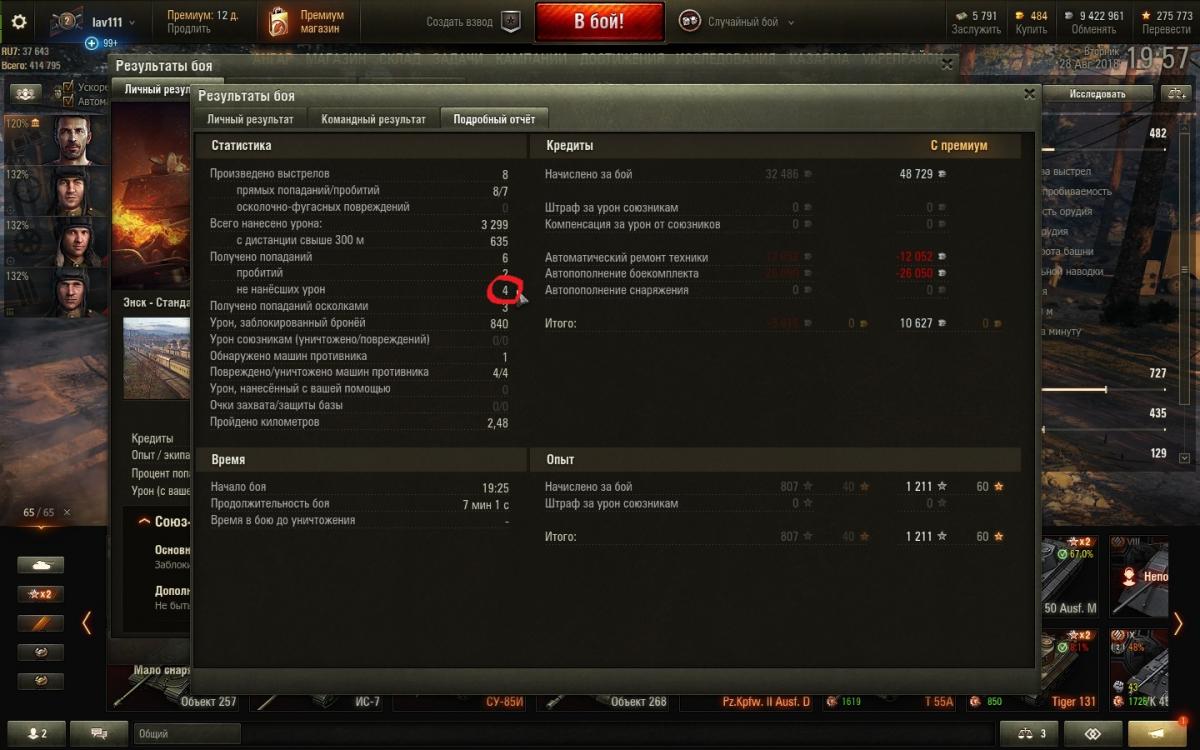Image resolution: width=1200 pixels, height=750 pixels.
Task: Toggle the x2 experience bonus filter
Action: coord(40,594)
